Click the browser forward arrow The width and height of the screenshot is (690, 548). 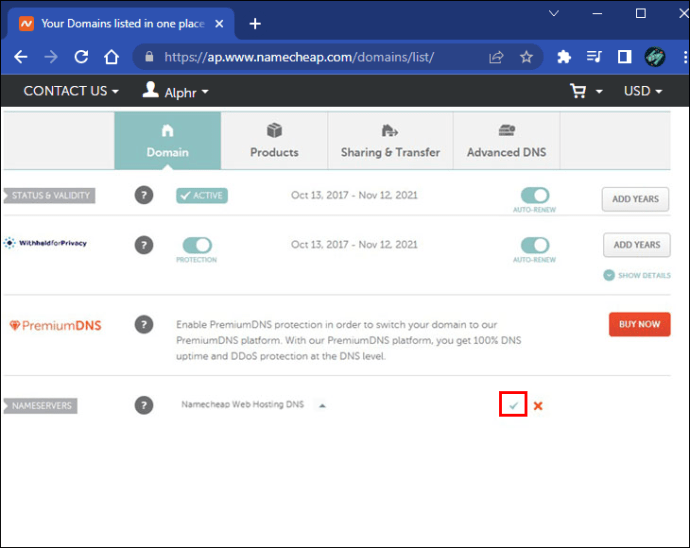[x=51, y=57]
